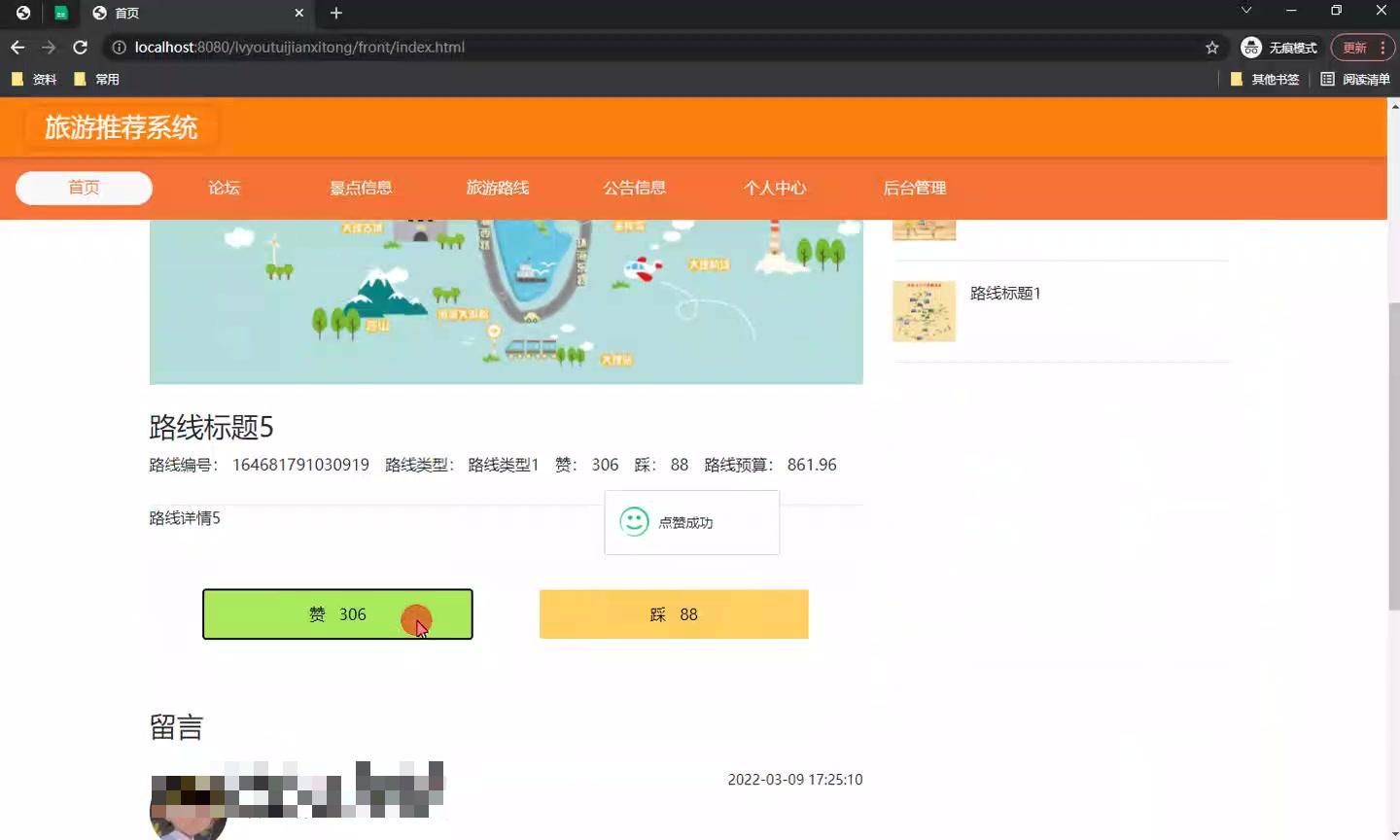Open the 后台管理 navigation item
Screen dimensions: 1400x840
(x=915, y=188)
